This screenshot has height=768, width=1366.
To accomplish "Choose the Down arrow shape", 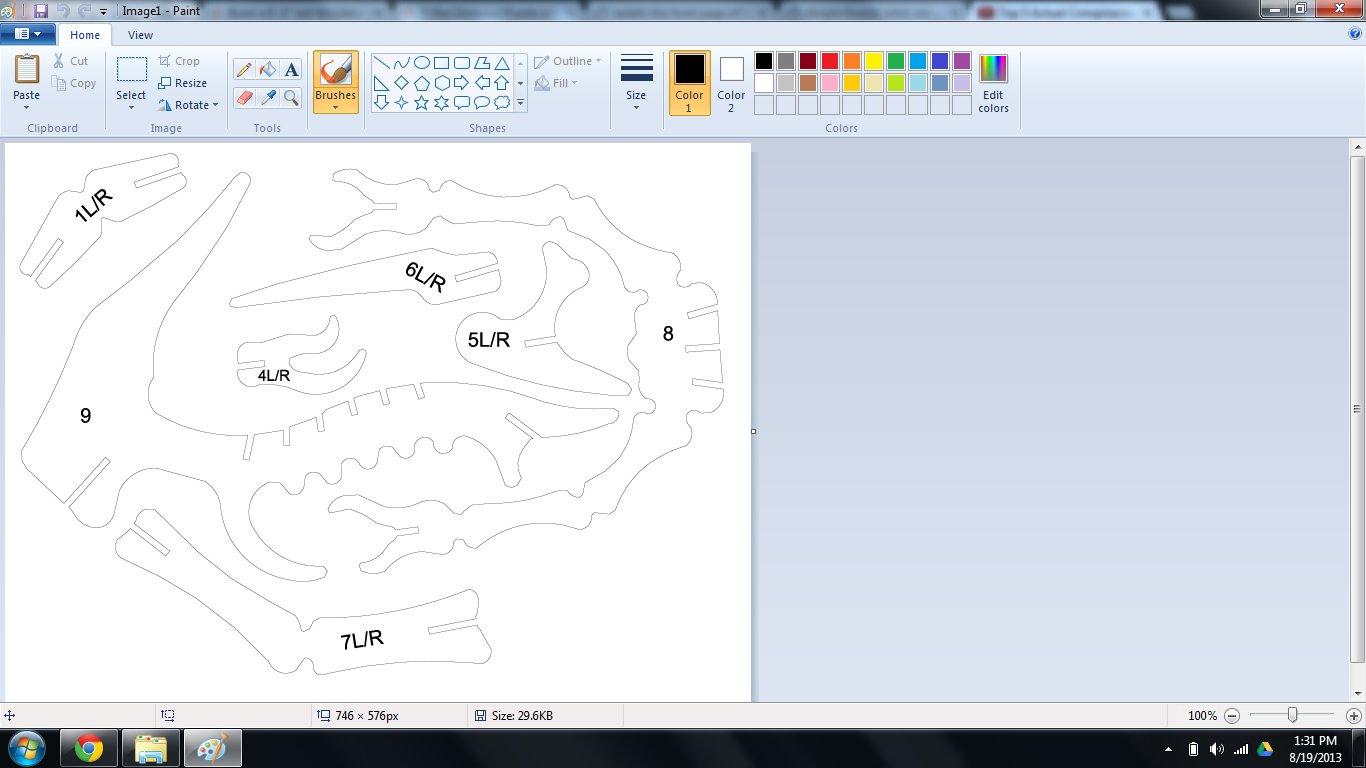I will tap(381, 102).
